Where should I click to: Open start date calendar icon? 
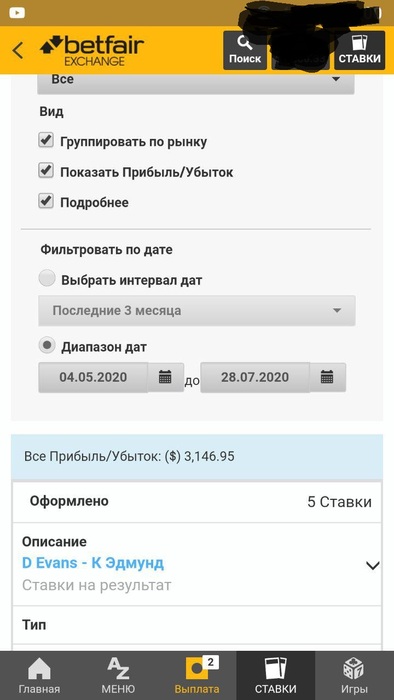(166, 378)
